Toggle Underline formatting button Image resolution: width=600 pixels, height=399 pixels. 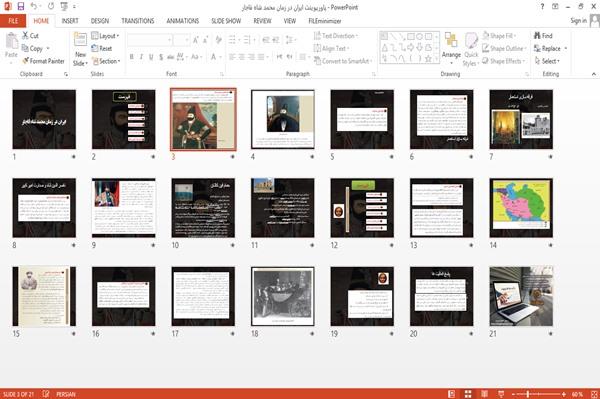click(151, 57)
